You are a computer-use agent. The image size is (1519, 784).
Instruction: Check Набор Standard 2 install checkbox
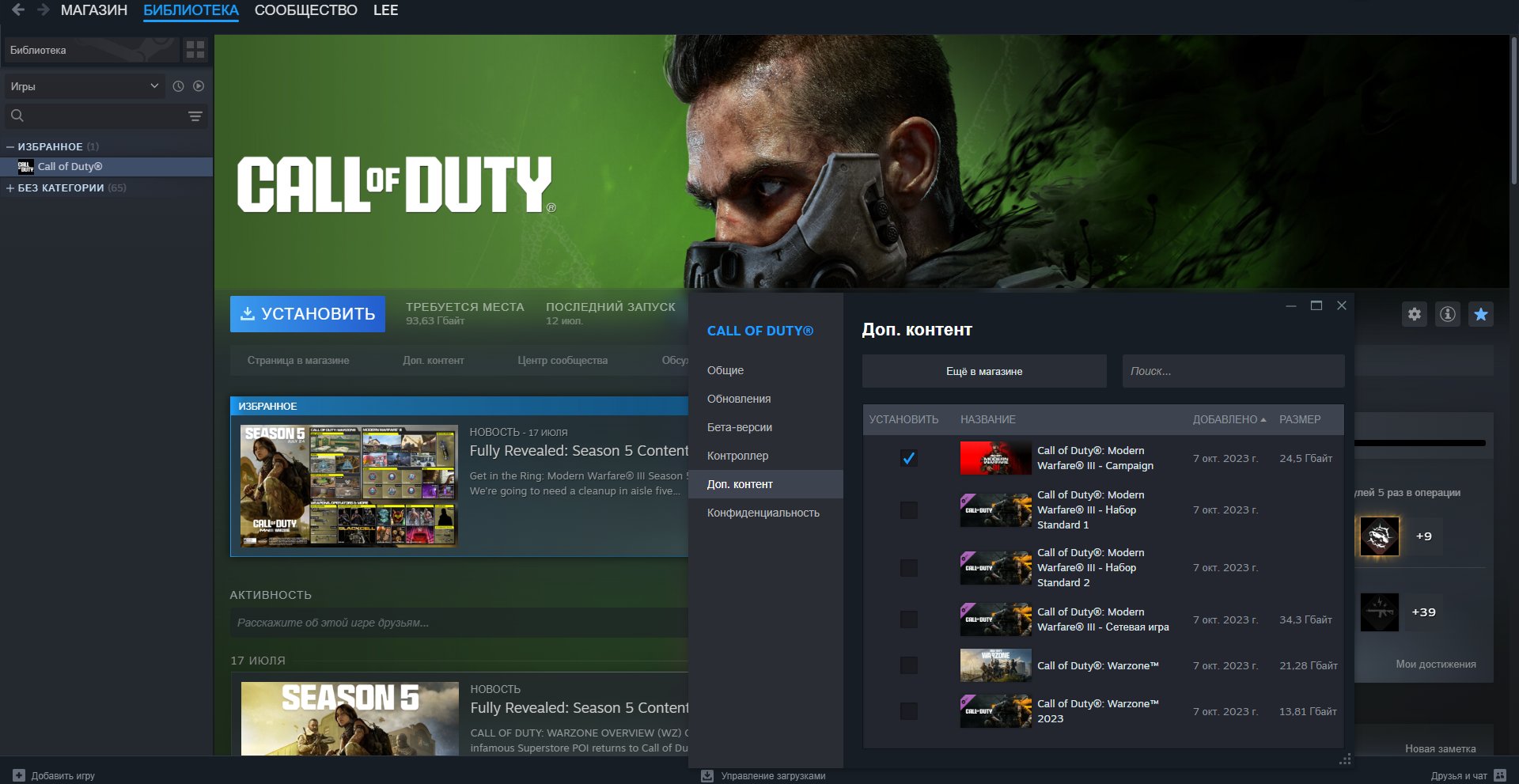pos(909,568)
